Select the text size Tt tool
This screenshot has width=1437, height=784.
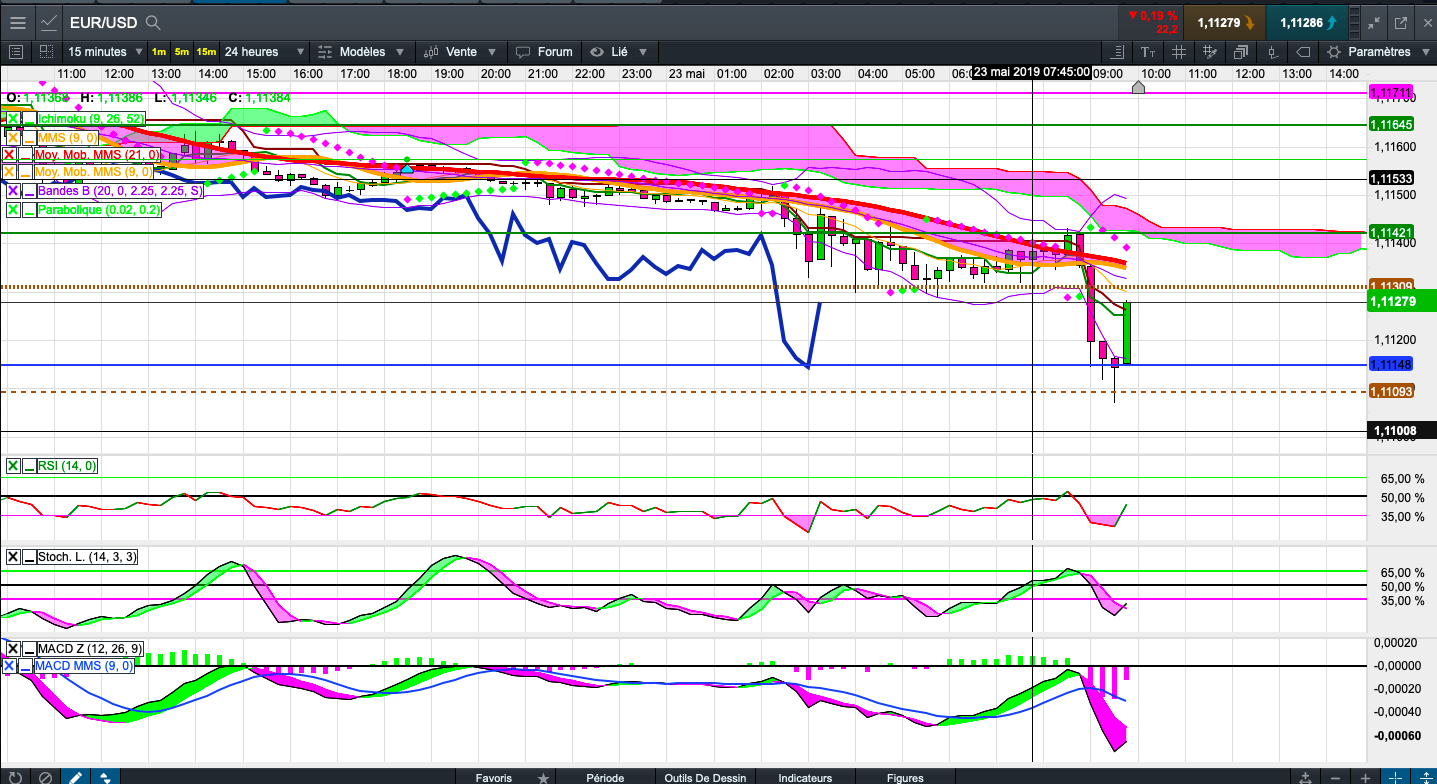pyautogui.click(x=1148, y=52)
